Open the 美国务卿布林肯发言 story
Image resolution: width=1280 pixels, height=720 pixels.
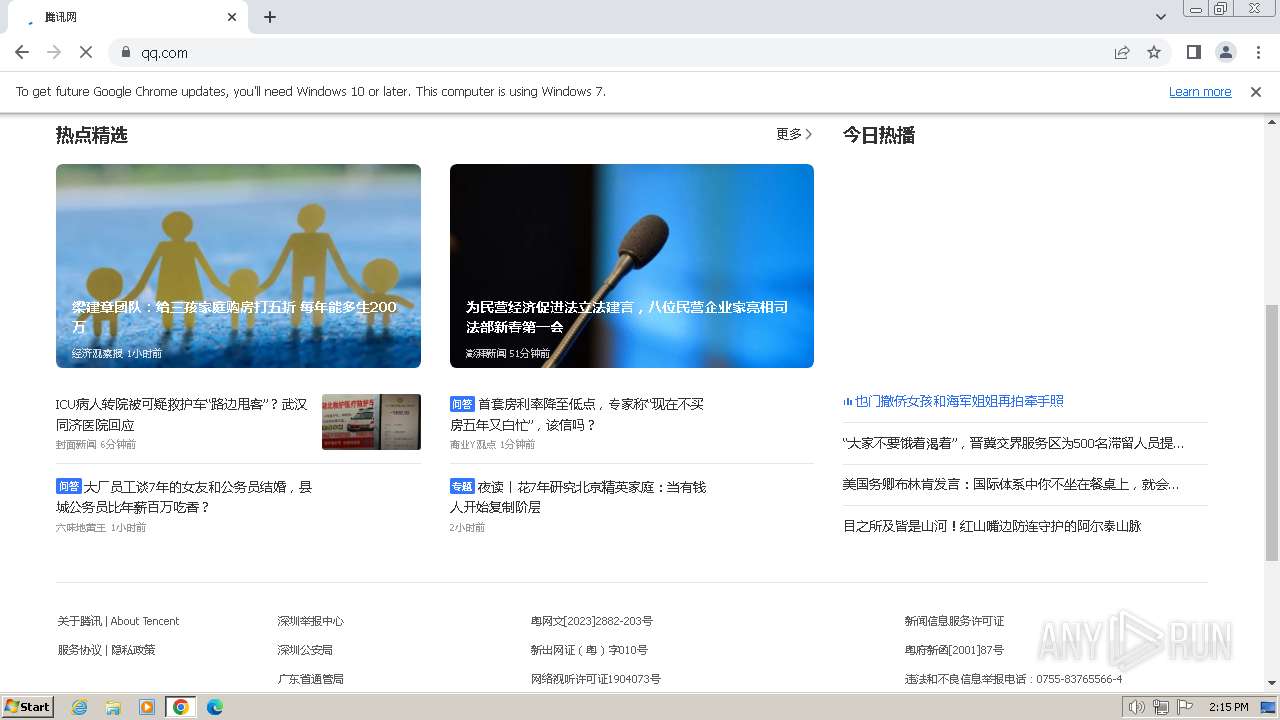1011,484
